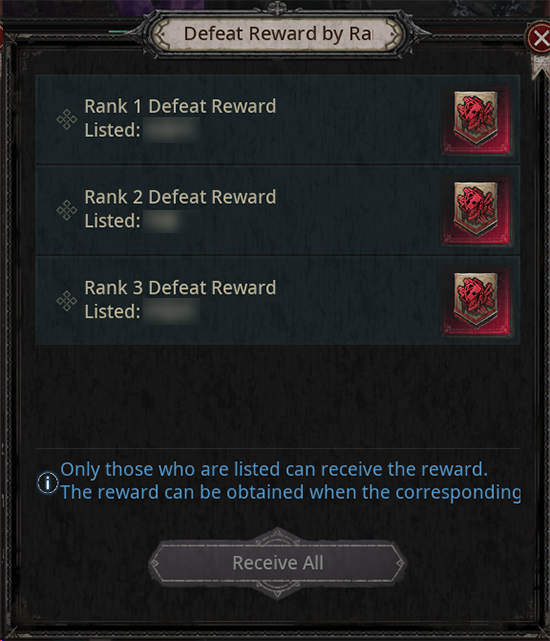Viewport: 550px width, 641px height.
Task: Click the diamond ornament beside Rank 1
Action: (x=67, y=120)
